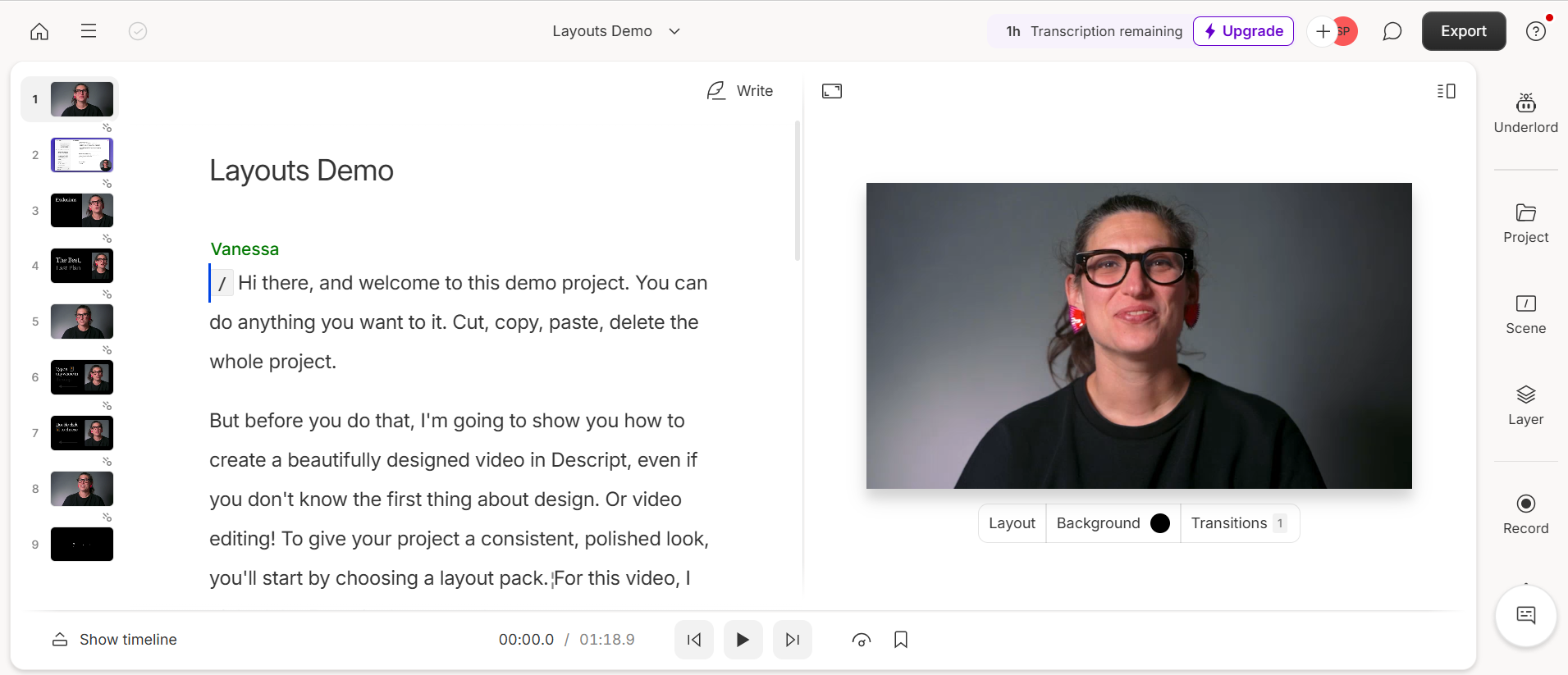1568x675 pixels.
Task: Open the hamburger menu
Action: [89, 31]
